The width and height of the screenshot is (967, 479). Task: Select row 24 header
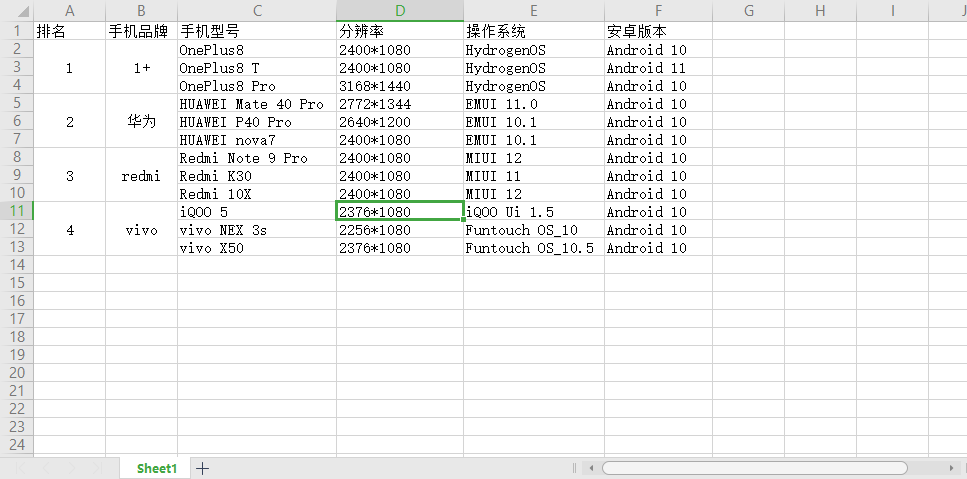click(17, 444)
